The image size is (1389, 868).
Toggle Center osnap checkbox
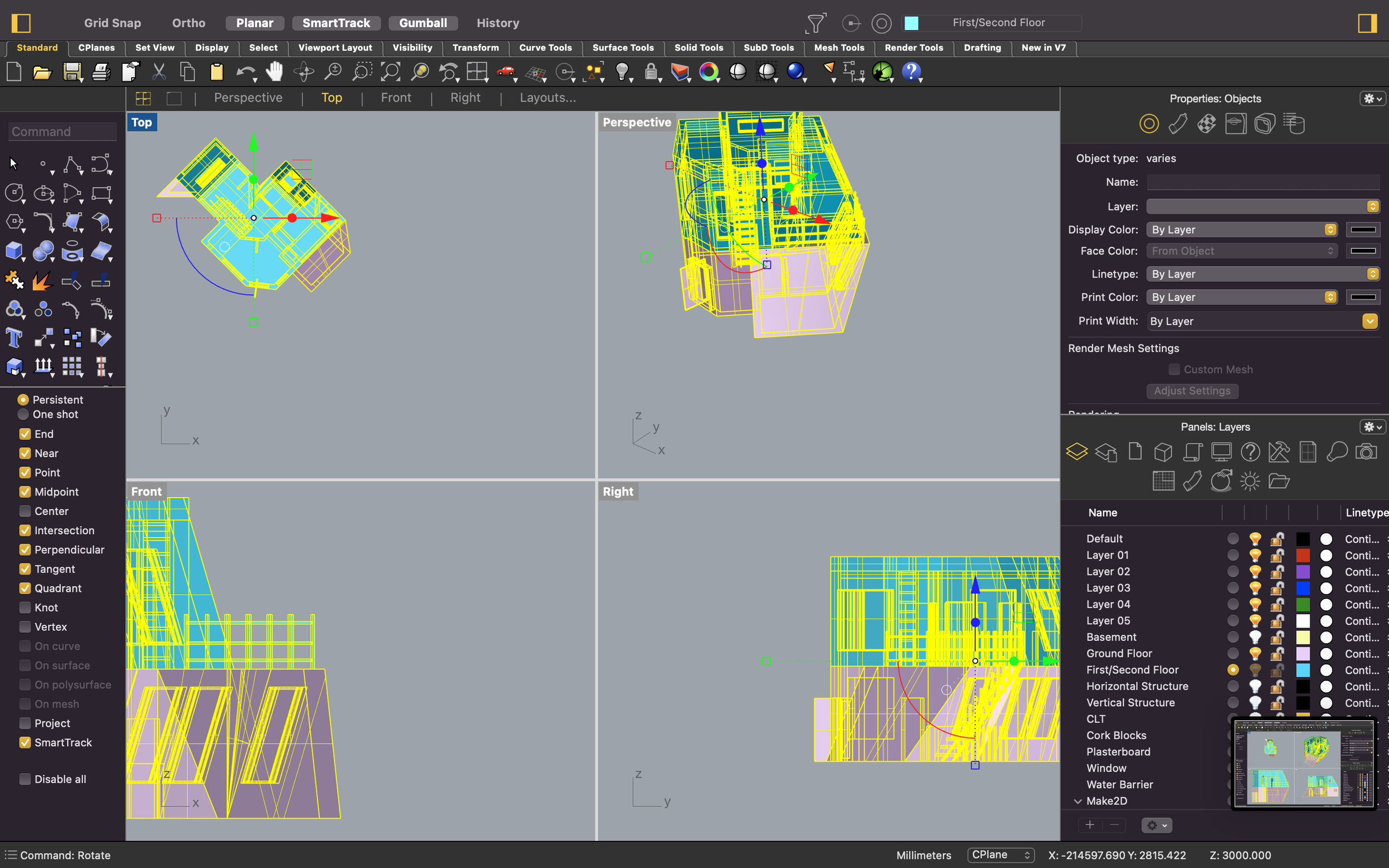(x=23, y=510)
